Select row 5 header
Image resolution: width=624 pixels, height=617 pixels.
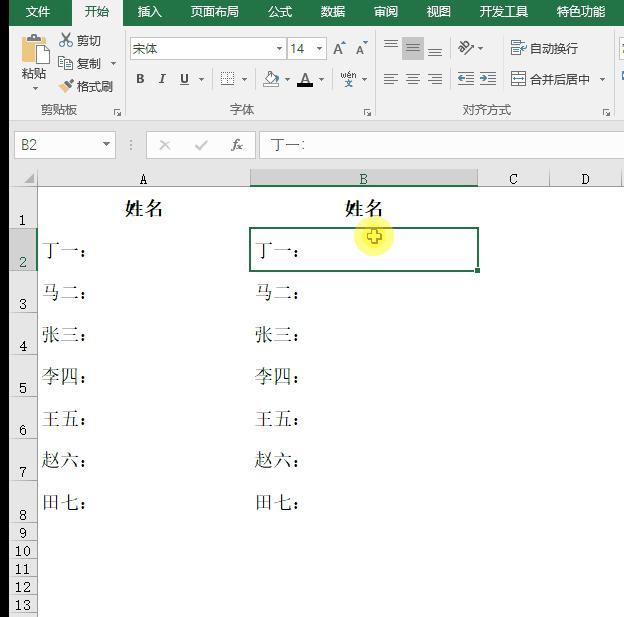pyautogui.click(x=23, y=376)
